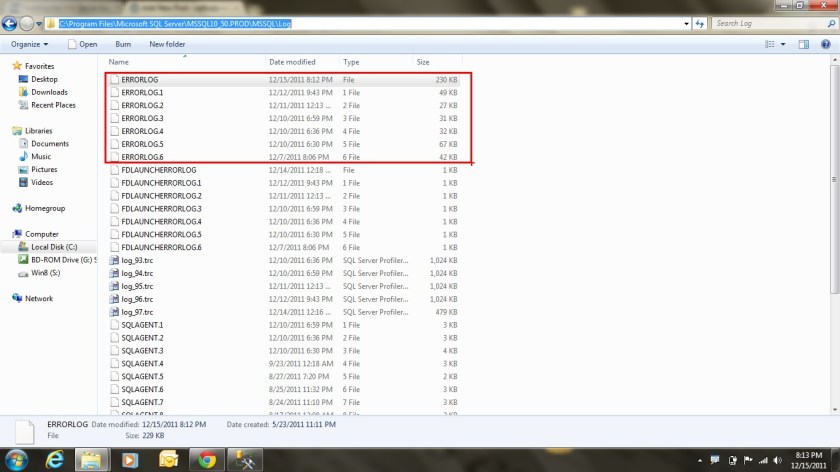Click the Help question mark icon
This screenshot has width=840, height=472.
pos(827,44)
